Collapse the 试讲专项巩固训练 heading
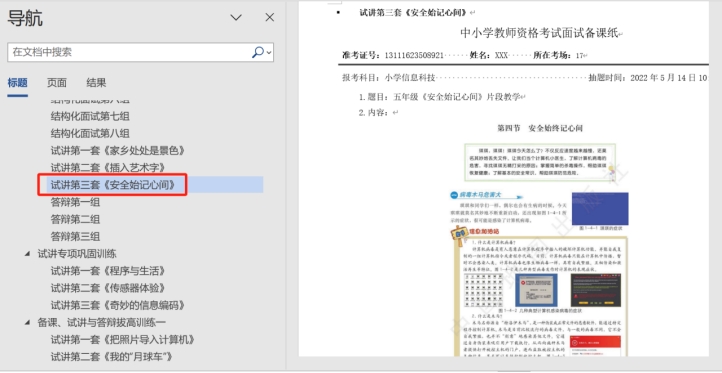Viewport: 722px width, 373px height. tap(28, 254)
